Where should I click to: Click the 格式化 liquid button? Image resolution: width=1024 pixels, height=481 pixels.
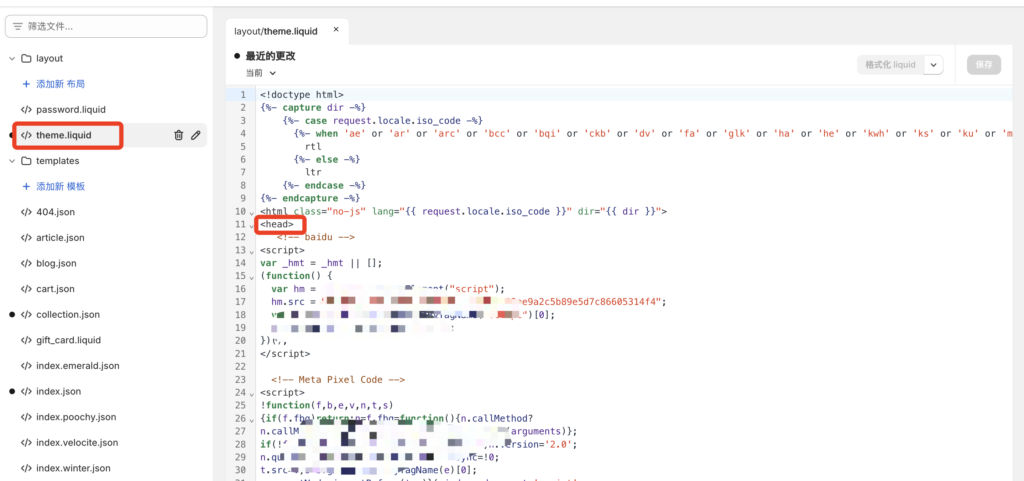[890, 65]
